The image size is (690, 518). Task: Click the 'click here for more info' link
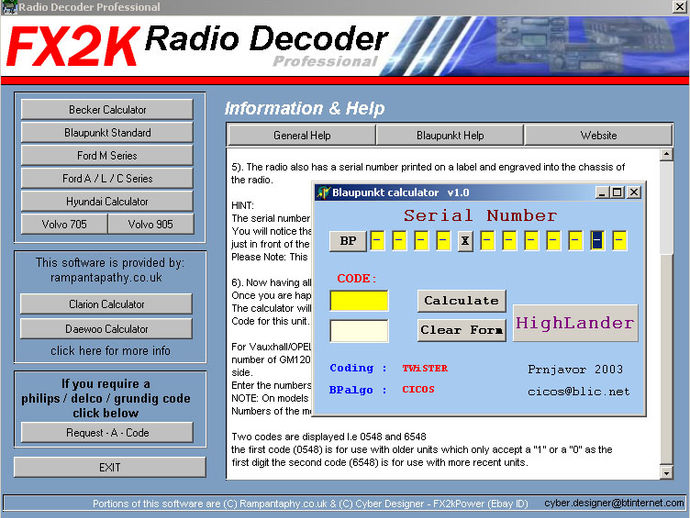tap(110, 351)
